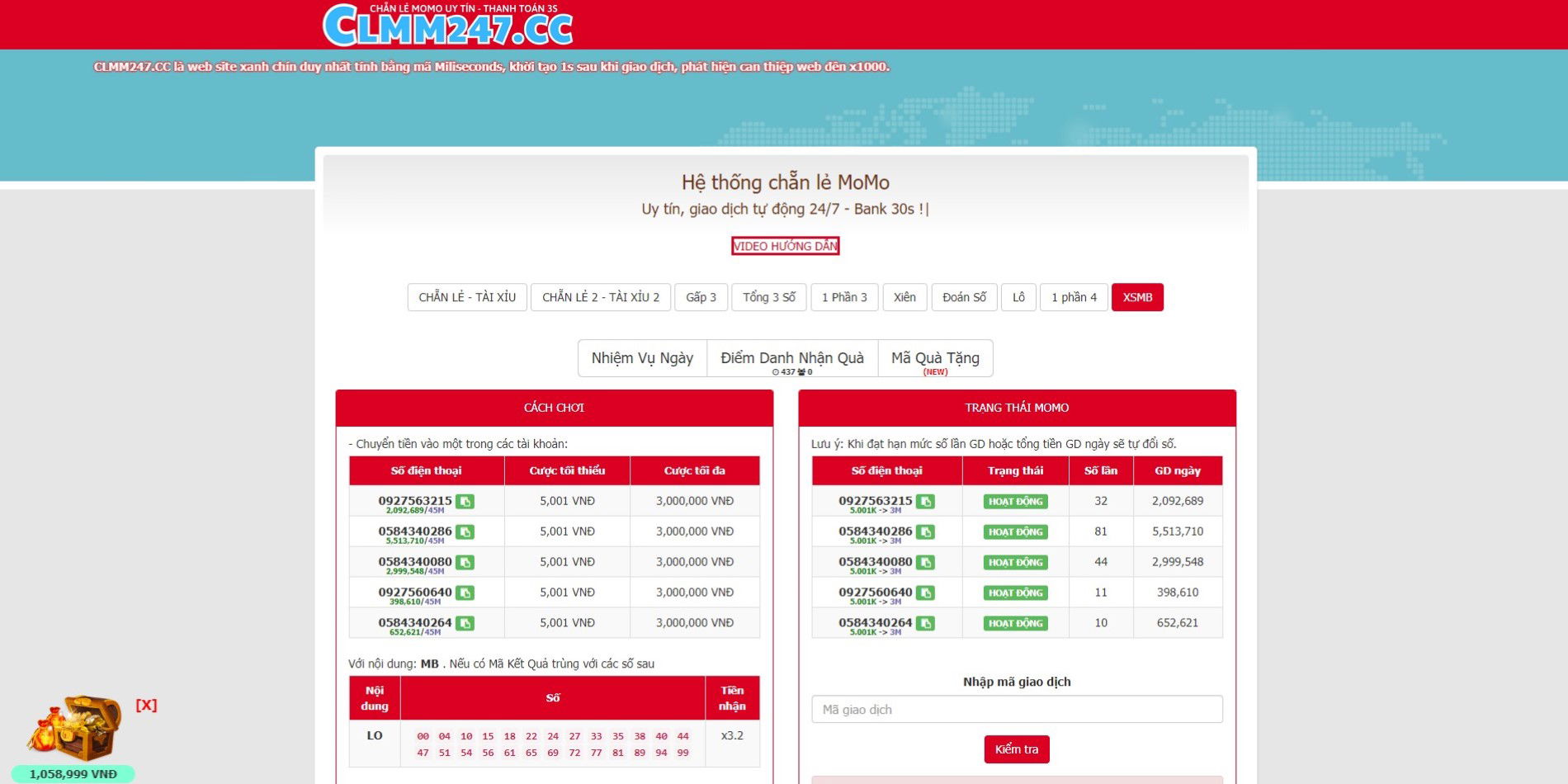Open Mã Quà Tặng
1568x784 pixels.
tap(935, 358)
